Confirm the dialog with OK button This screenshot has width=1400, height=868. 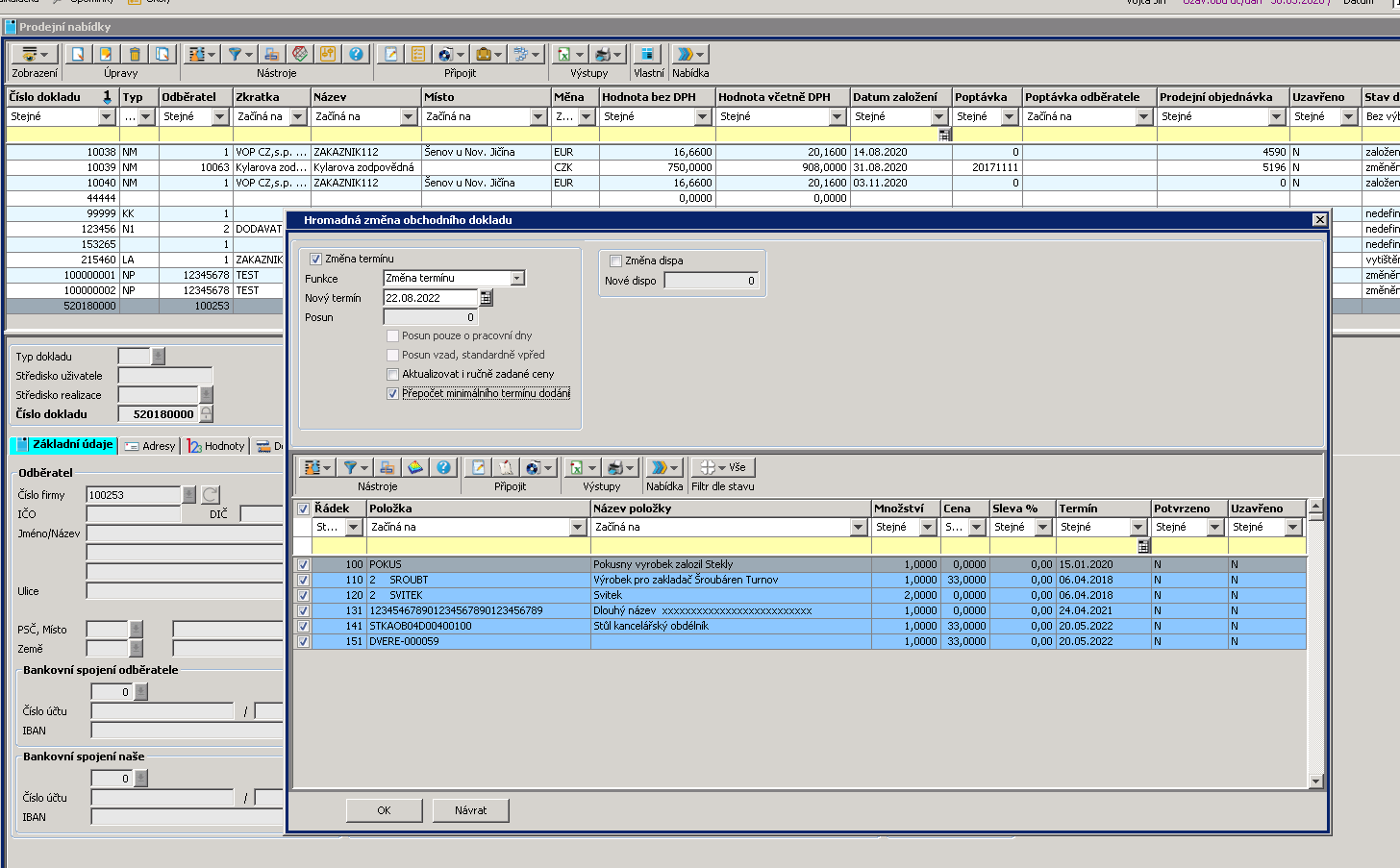pyautogui.click(x=384, y=810)
